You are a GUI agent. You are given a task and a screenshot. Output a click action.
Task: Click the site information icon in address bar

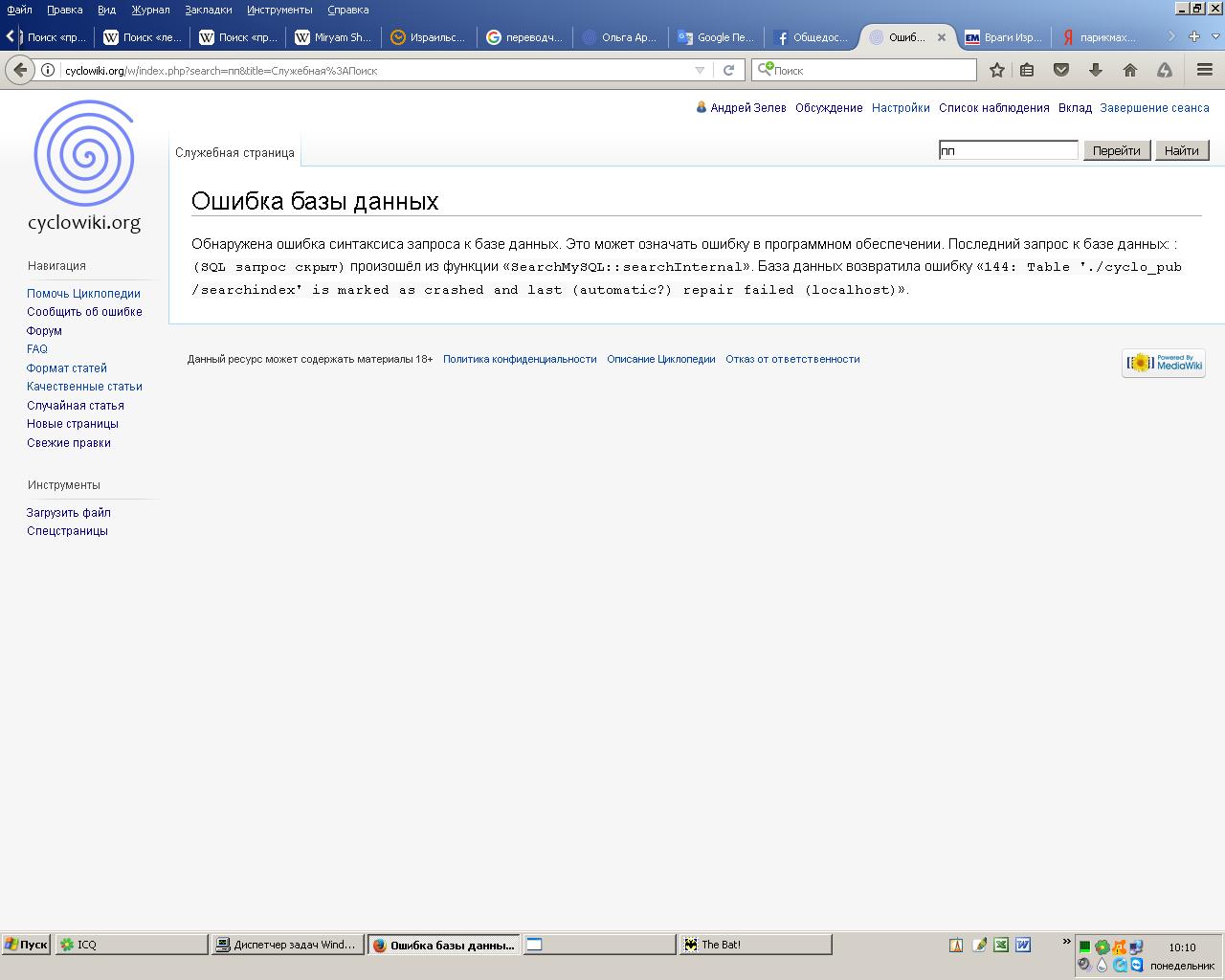[47, 70]
